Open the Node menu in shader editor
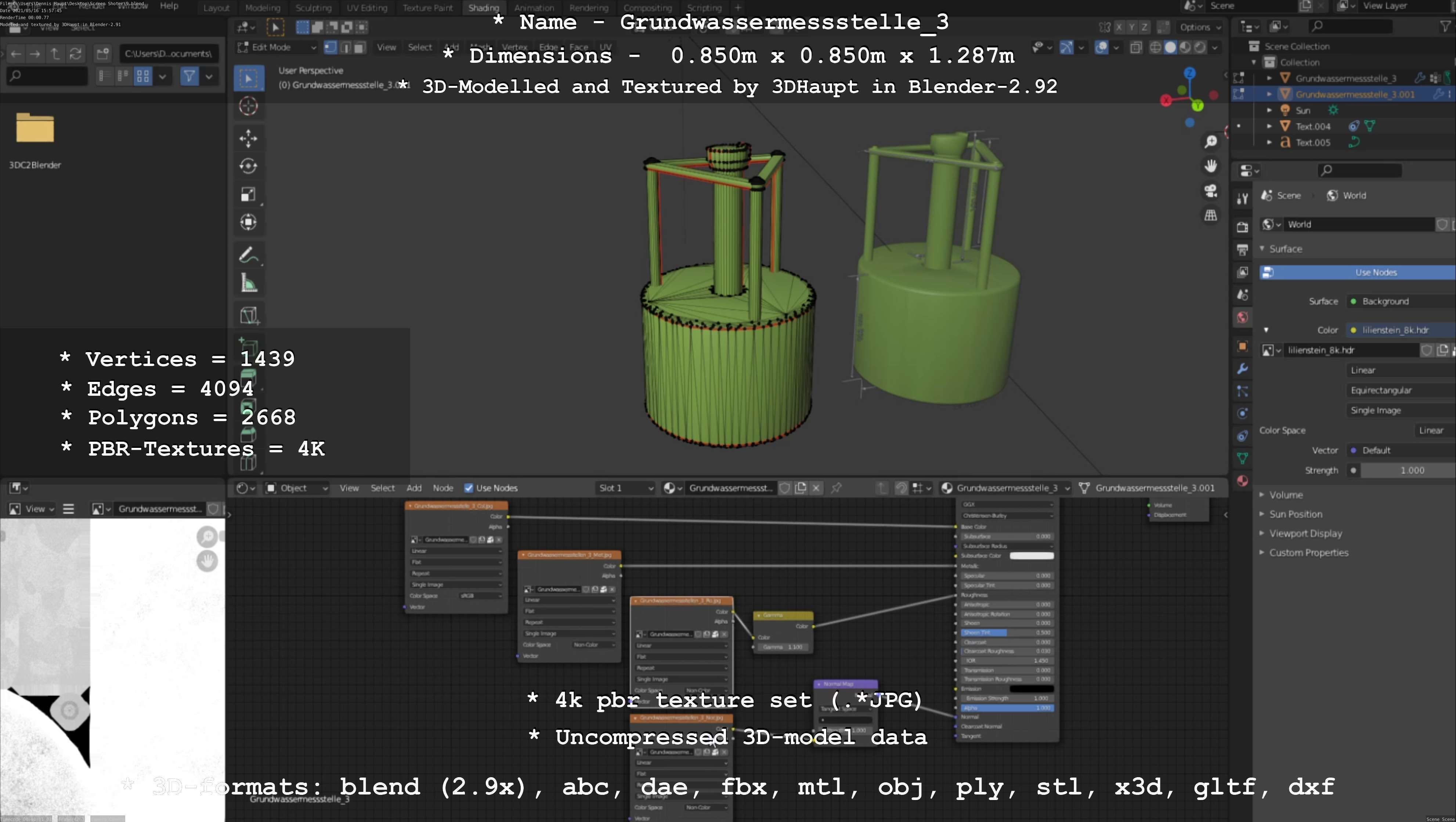This screenshot has width=1456, height=822. [442, 488]
